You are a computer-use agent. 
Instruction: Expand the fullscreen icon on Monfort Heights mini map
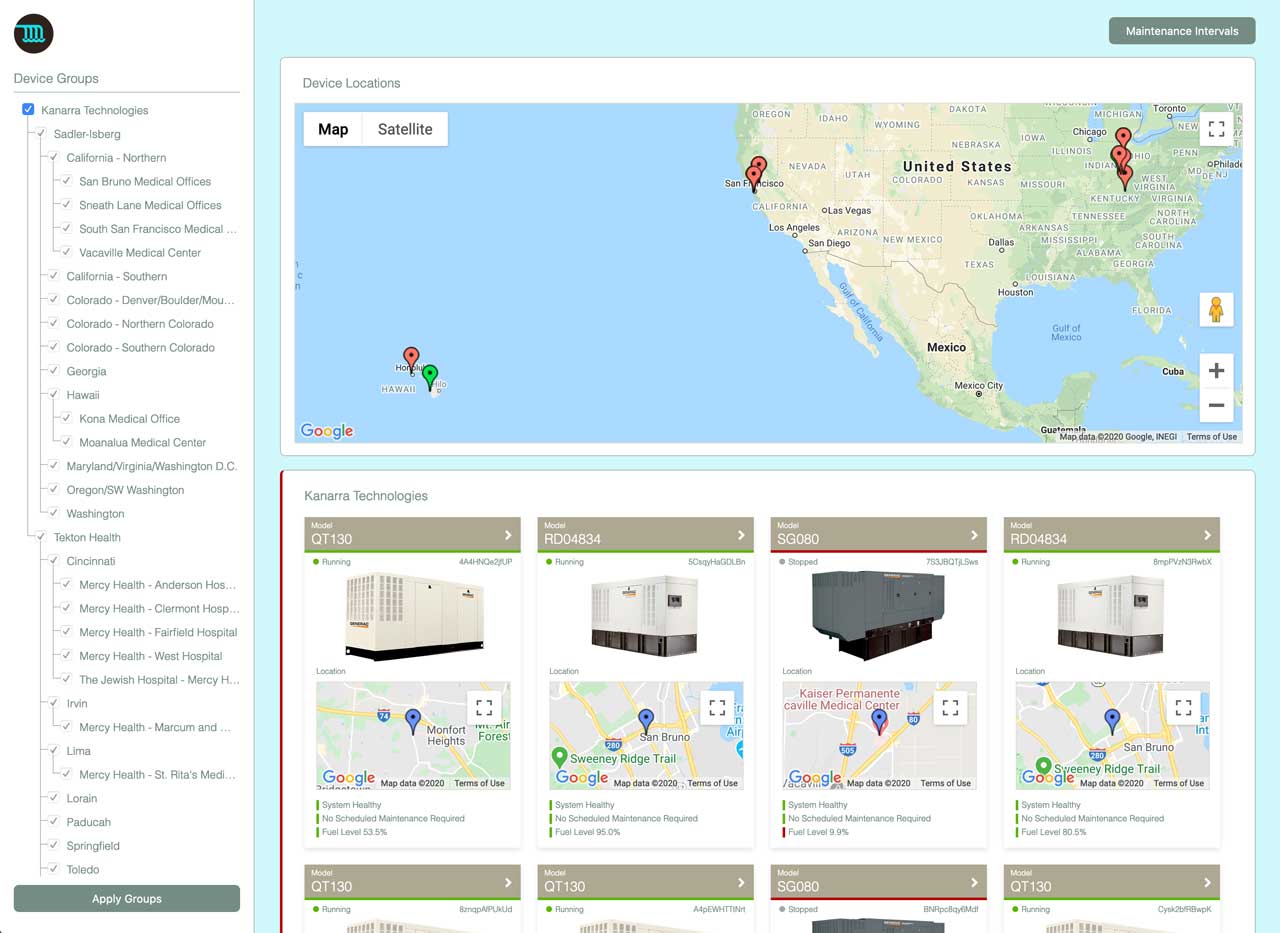(484, 708)
